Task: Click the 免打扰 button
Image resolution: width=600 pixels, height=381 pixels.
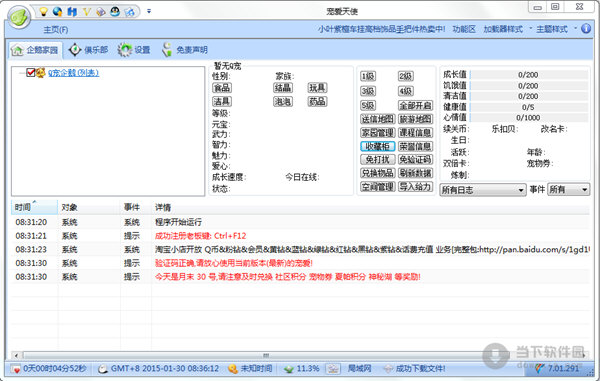Action: 378,160
